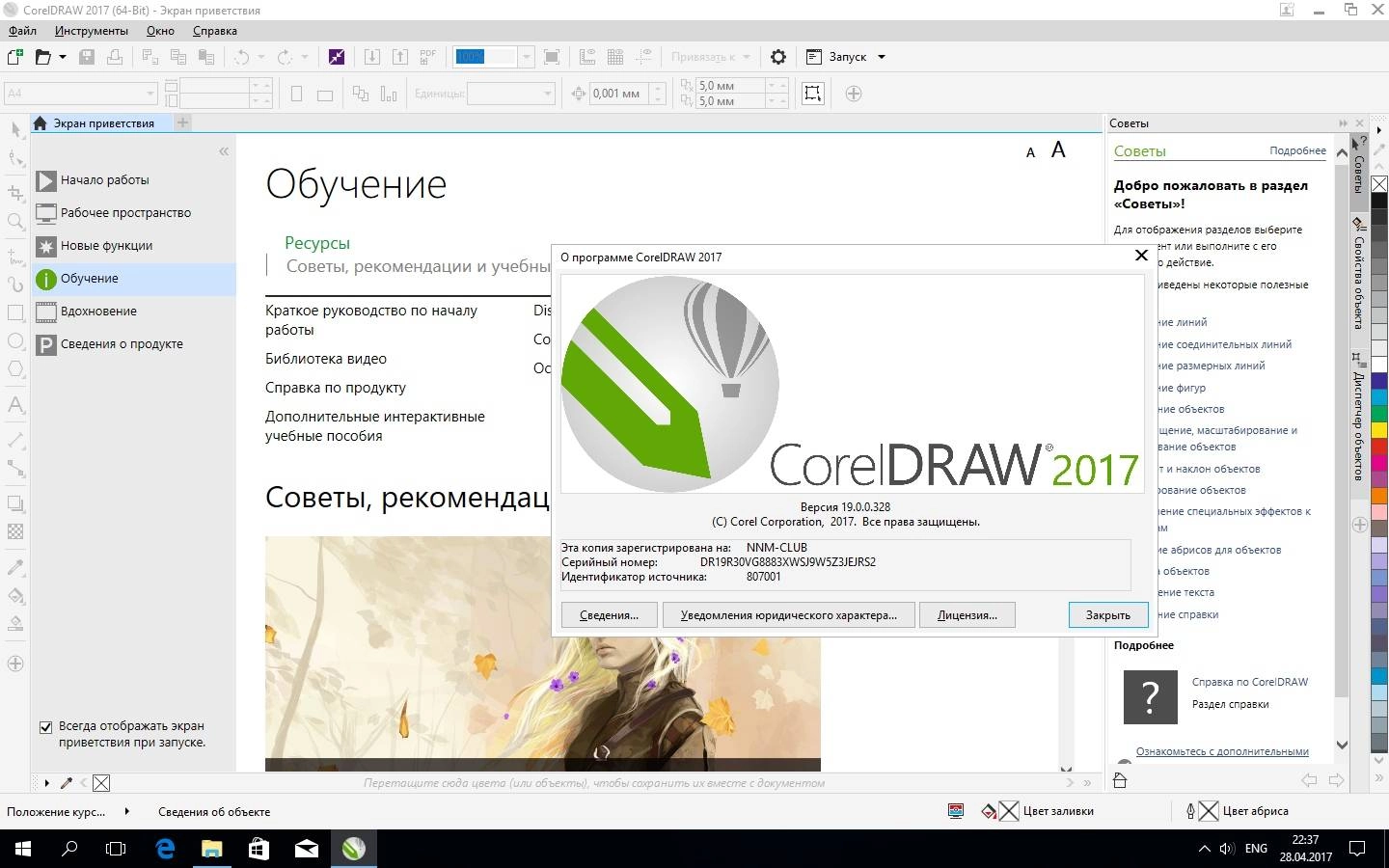1389x868 pixels.
Task: Select the Pick tool in toolbox
Action: tap(15, 129)
